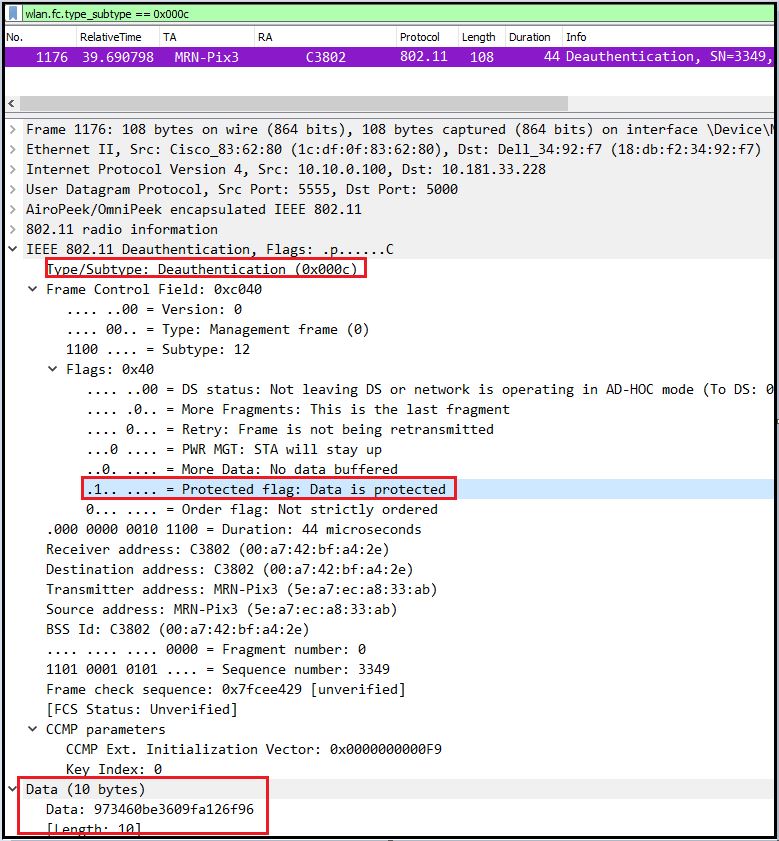Select Fragment number: 0 line
779x841 pixels.
(206, 649)
